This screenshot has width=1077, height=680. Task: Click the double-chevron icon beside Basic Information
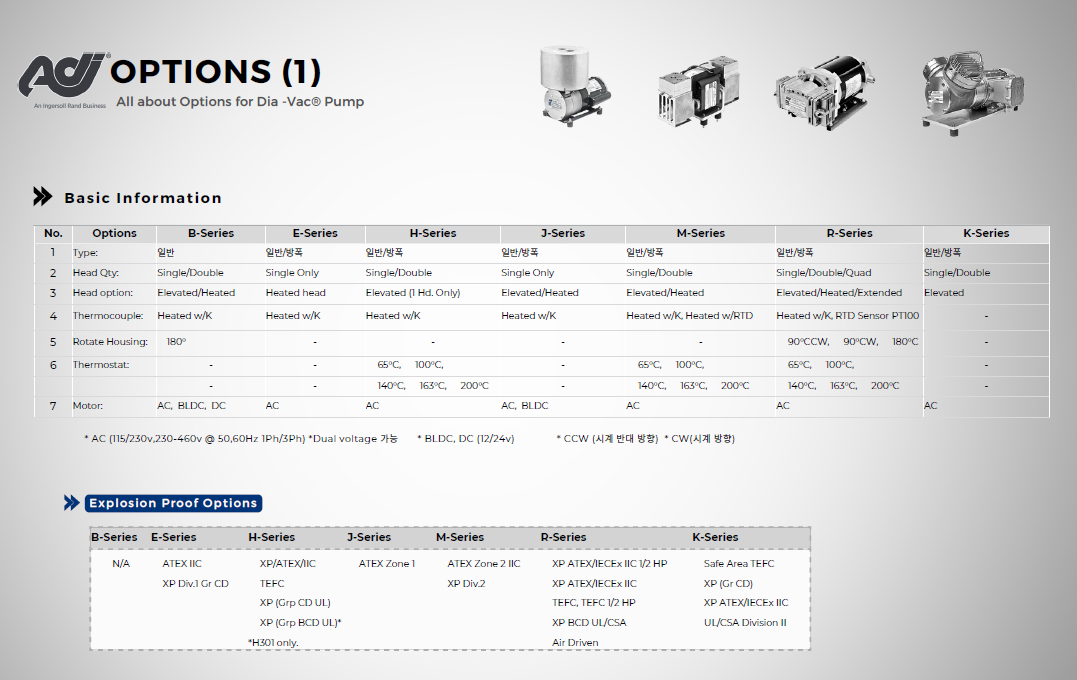tap(42, 196)
